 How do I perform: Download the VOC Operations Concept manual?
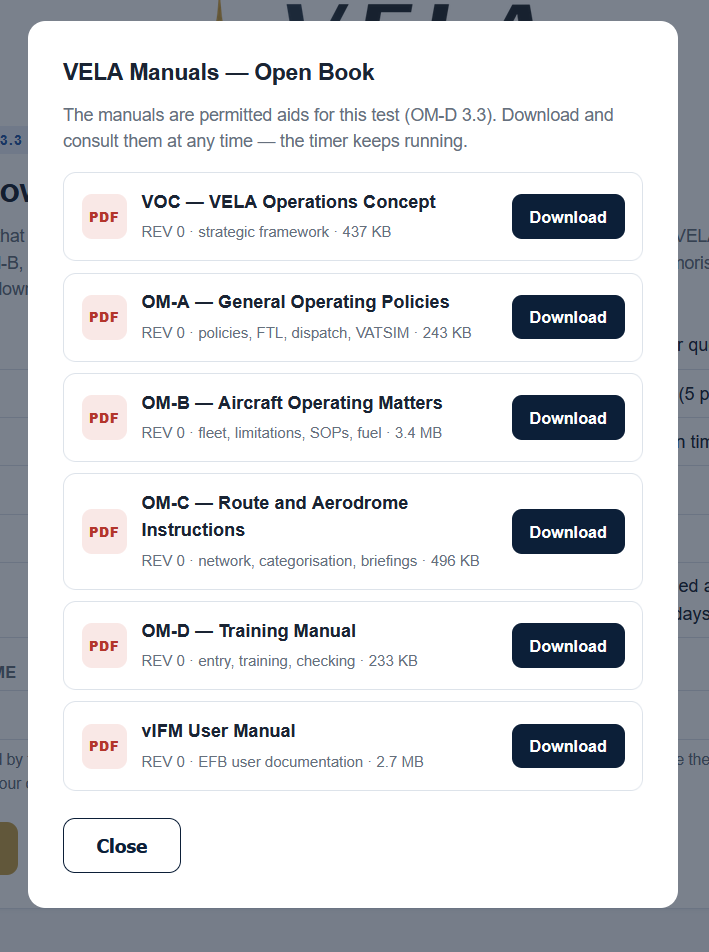click(568, 217)
